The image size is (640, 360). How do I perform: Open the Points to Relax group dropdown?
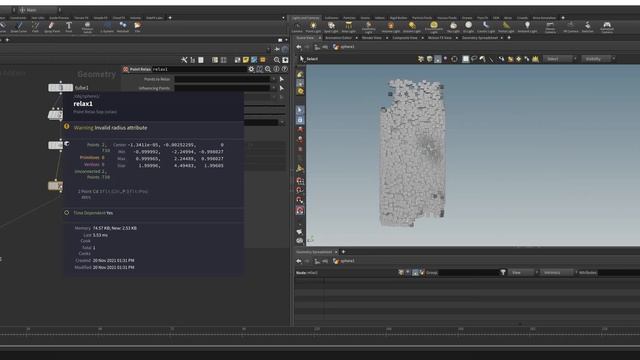click(x=273, y=79)
